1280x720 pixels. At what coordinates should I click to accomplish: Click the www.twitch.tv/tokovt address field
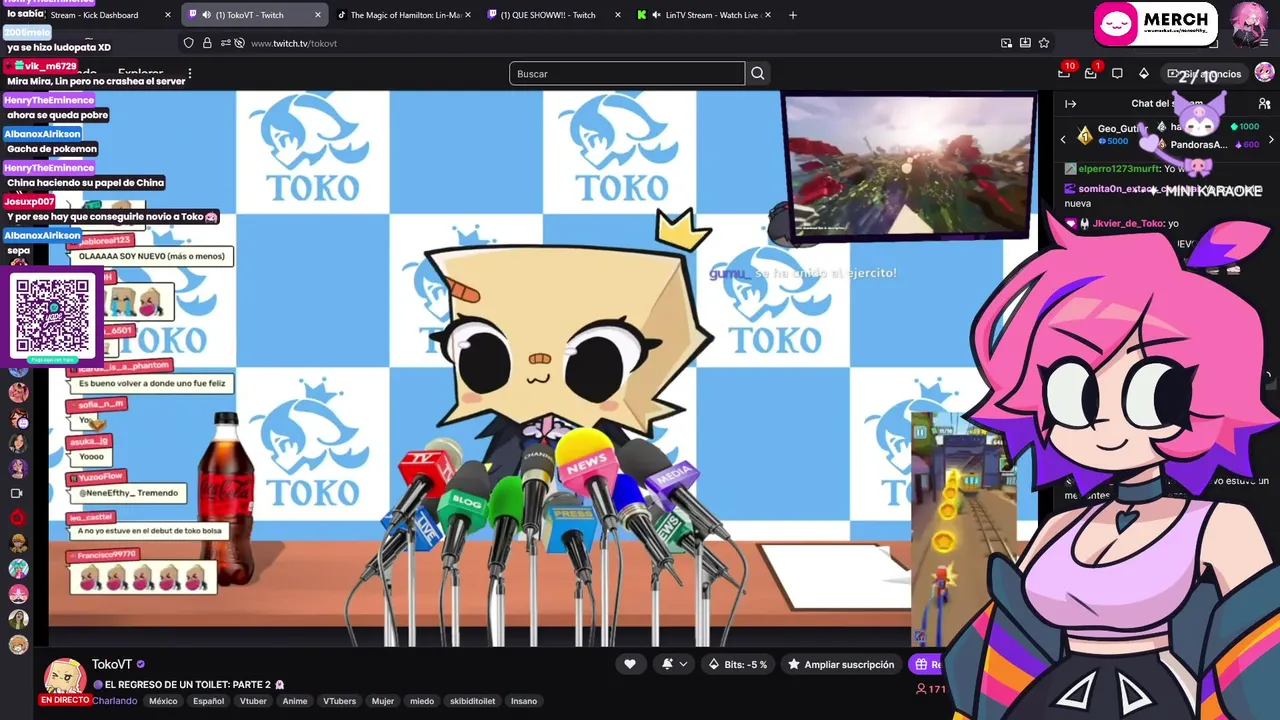294,43
